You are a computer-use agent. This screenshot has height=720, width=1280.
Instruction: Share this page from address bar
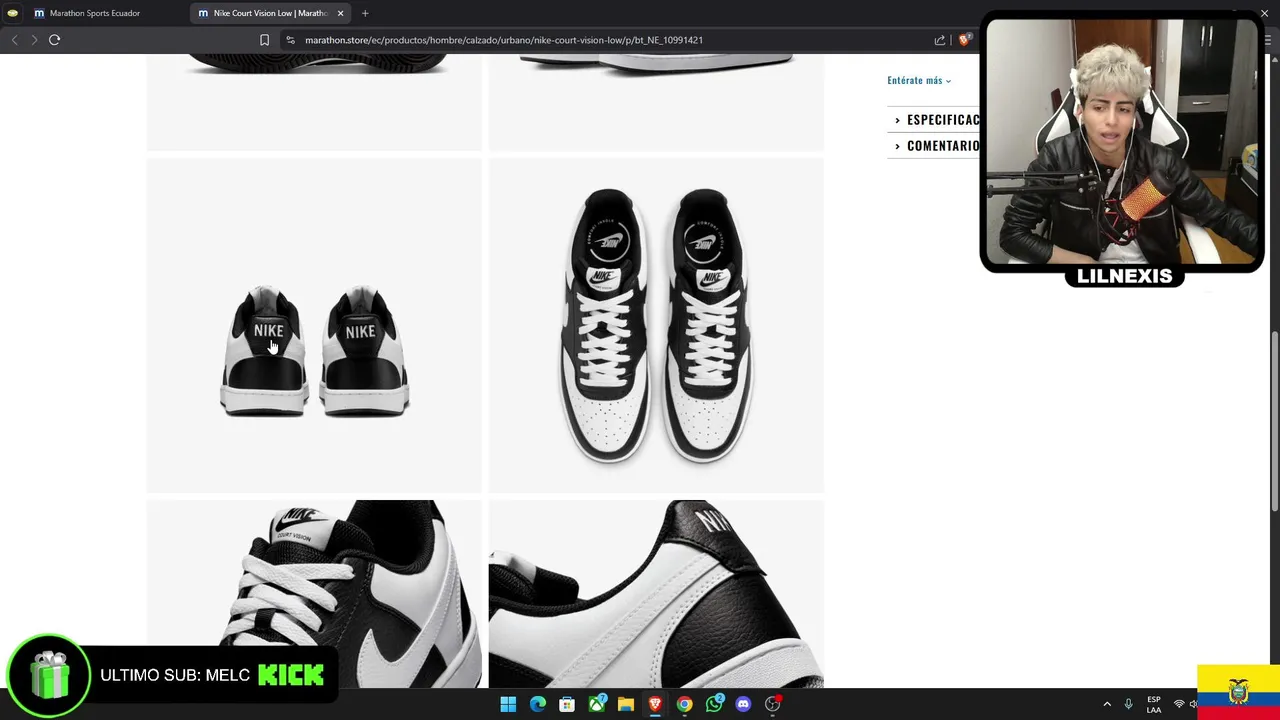tap(940, 40)
